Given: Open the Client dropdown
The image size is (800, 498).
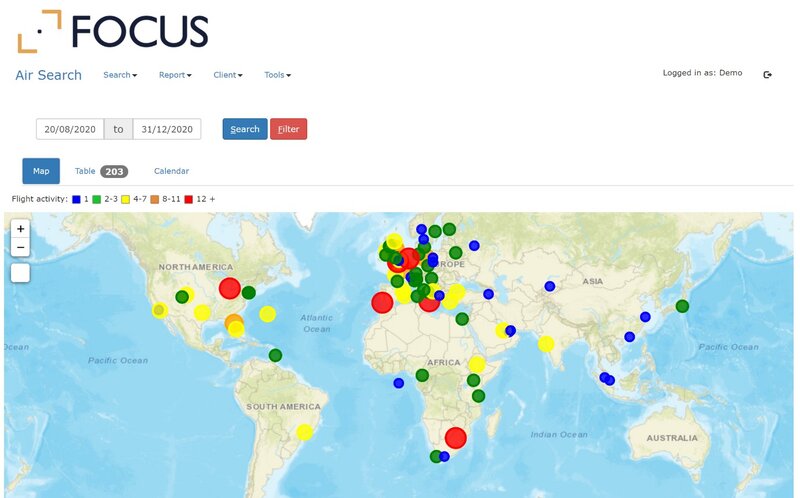Looking at the screenshot, I should click(228, 75).
